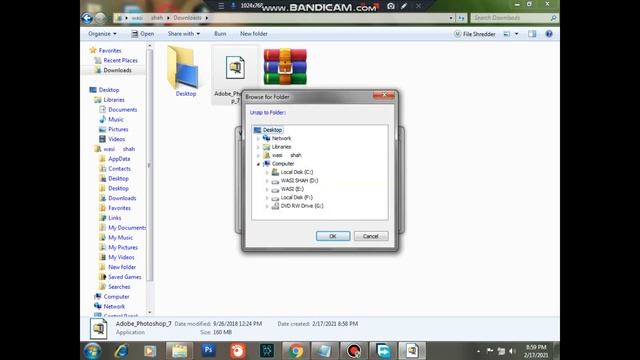This screenshot has height=360, width=640.
Task: Open the change view dropdown arrow
Action: pos(517,34)
